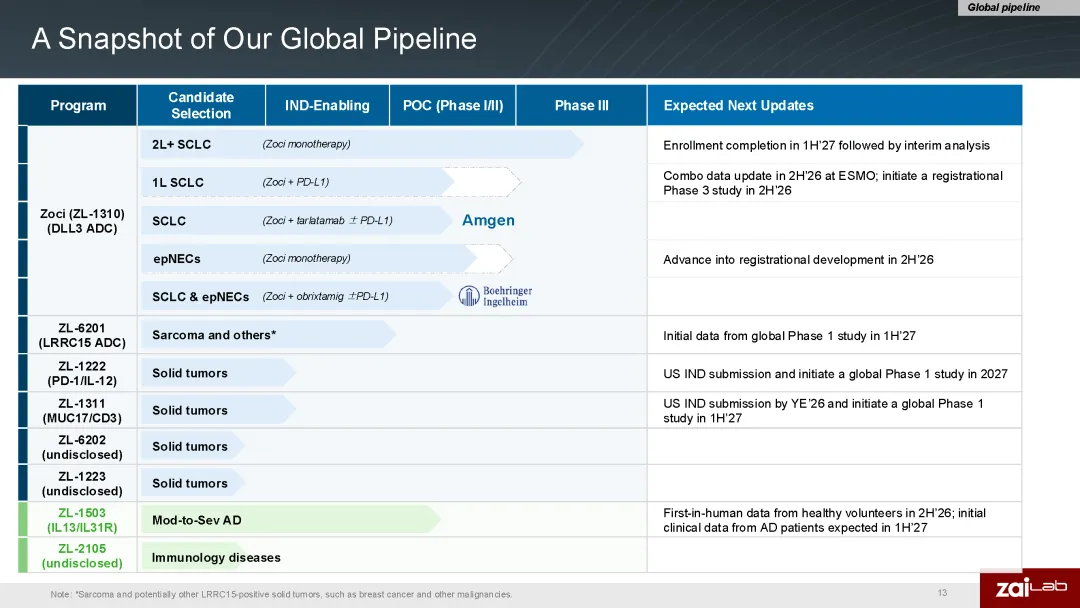This screenshot has height=608, width=1080.
Task: Select Initial data from global Phase 1 text
Action: click(789, 336)
